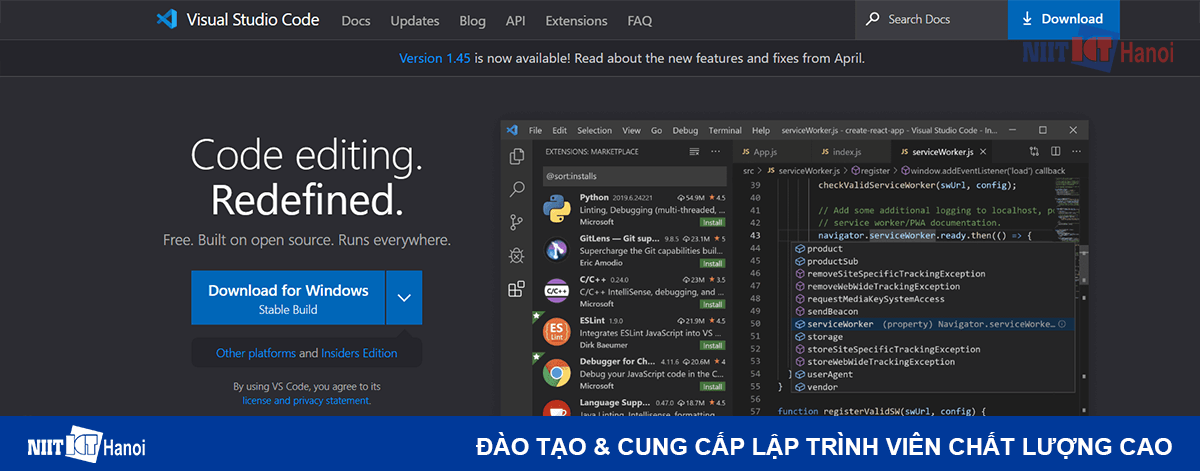Open the Help menu in editor
Viewport: 1200px width, 471px height.
(761, 130)
